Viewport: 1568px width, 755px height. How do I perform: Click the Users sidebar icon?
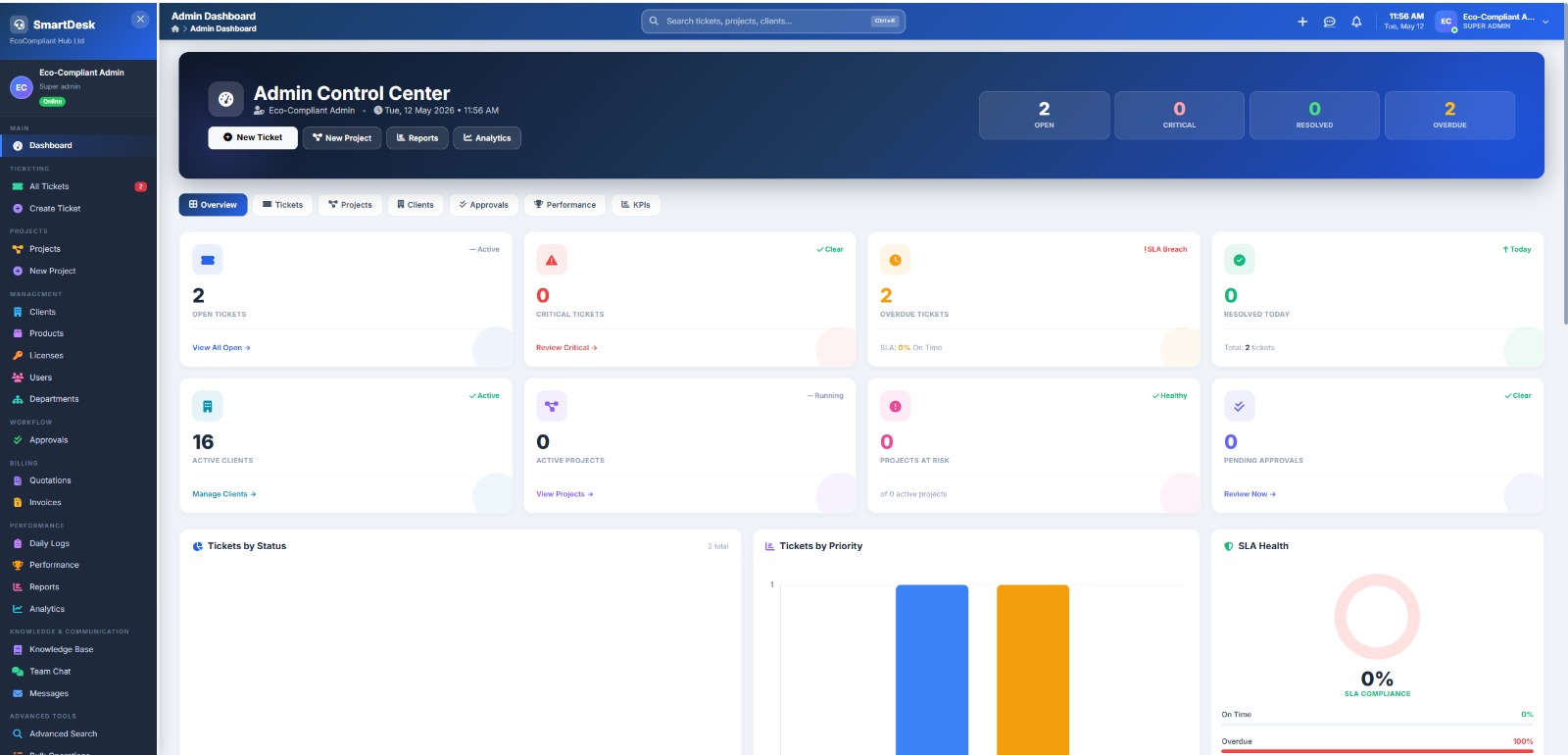coord(18,377)
